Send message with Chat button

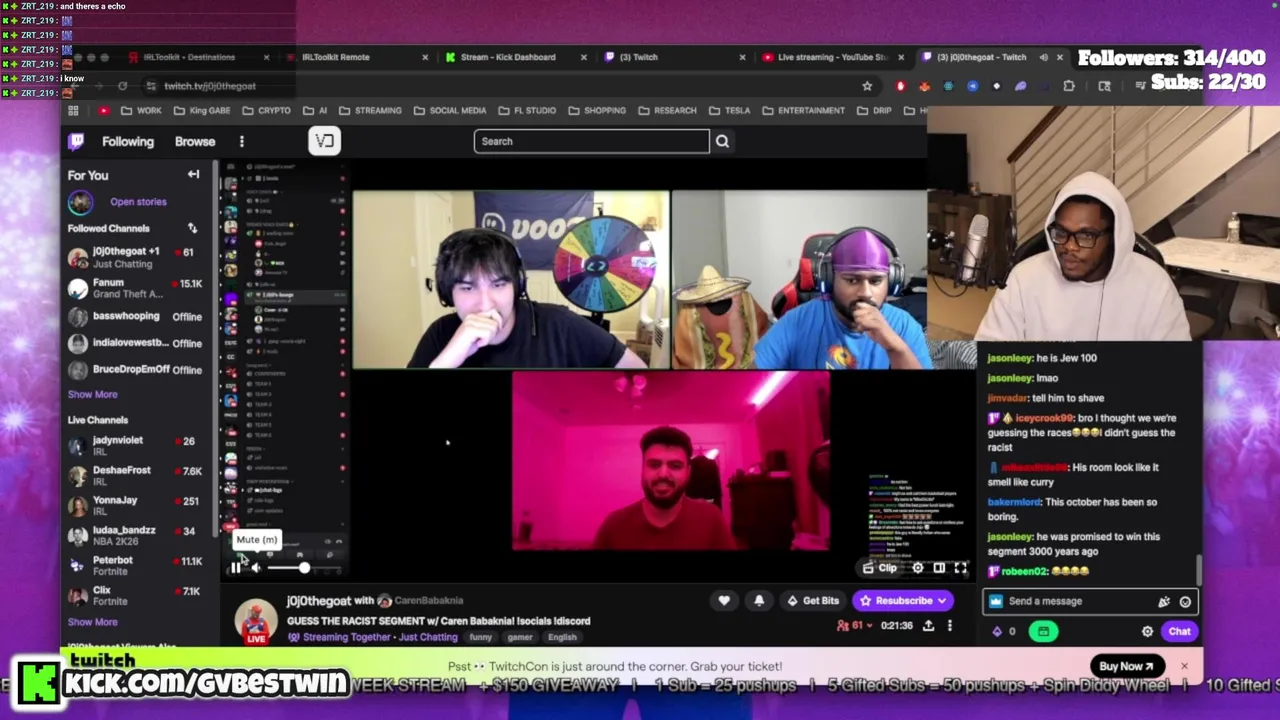click(1179, 631)
